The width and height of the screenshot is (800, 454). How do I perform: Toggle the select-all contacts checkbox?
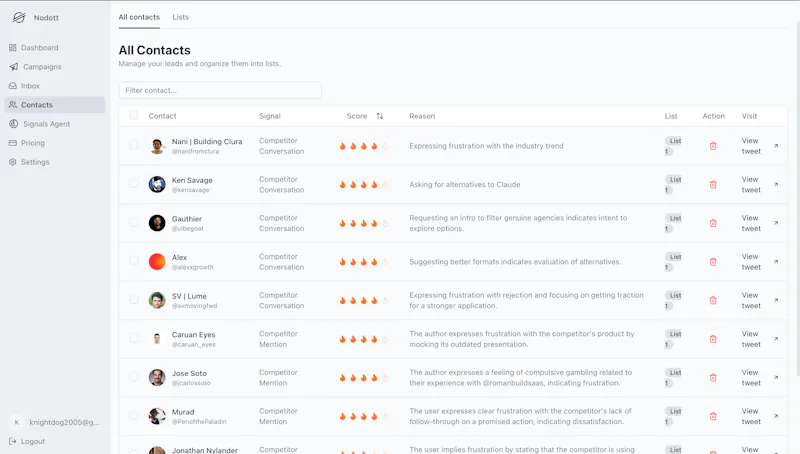click(x=134, y=115)
